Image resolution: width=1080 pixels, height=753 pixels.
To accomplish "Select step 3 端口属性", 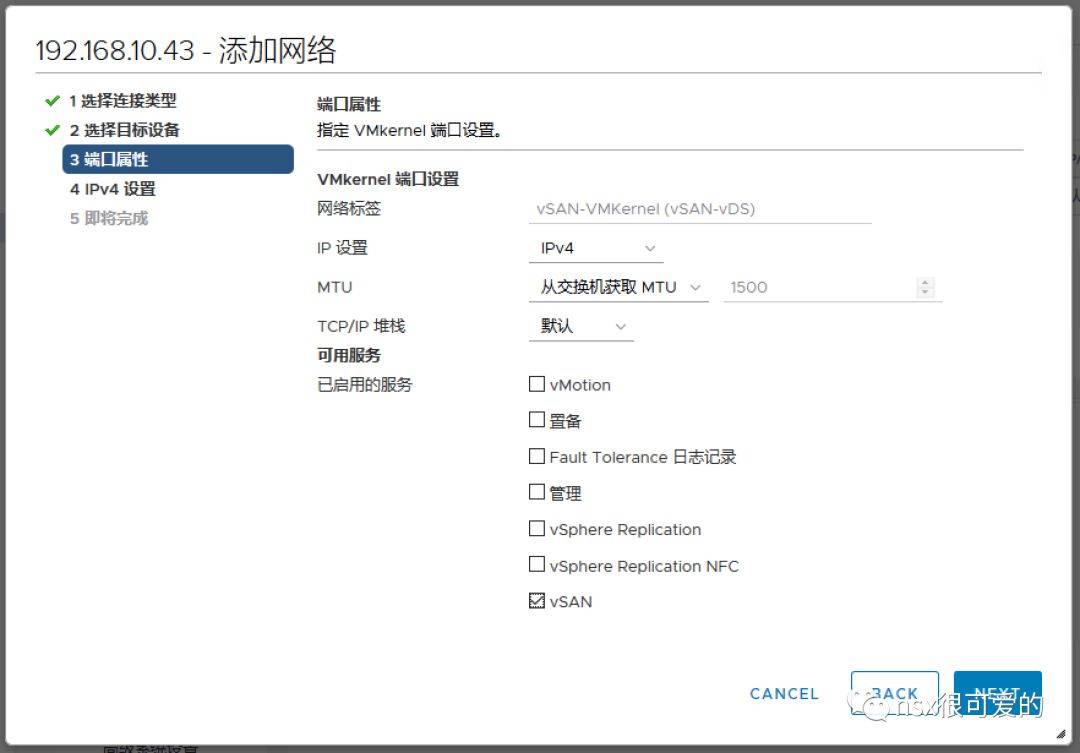I will point(178,159).
